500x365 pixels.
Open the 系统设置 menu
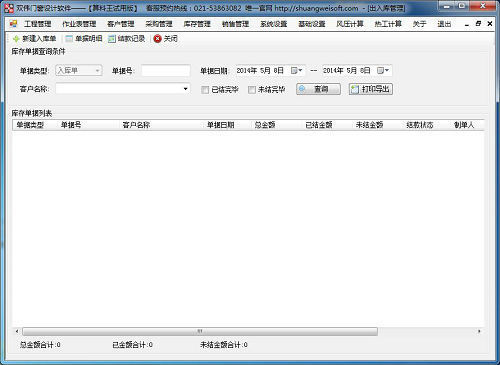click(274, 24)
